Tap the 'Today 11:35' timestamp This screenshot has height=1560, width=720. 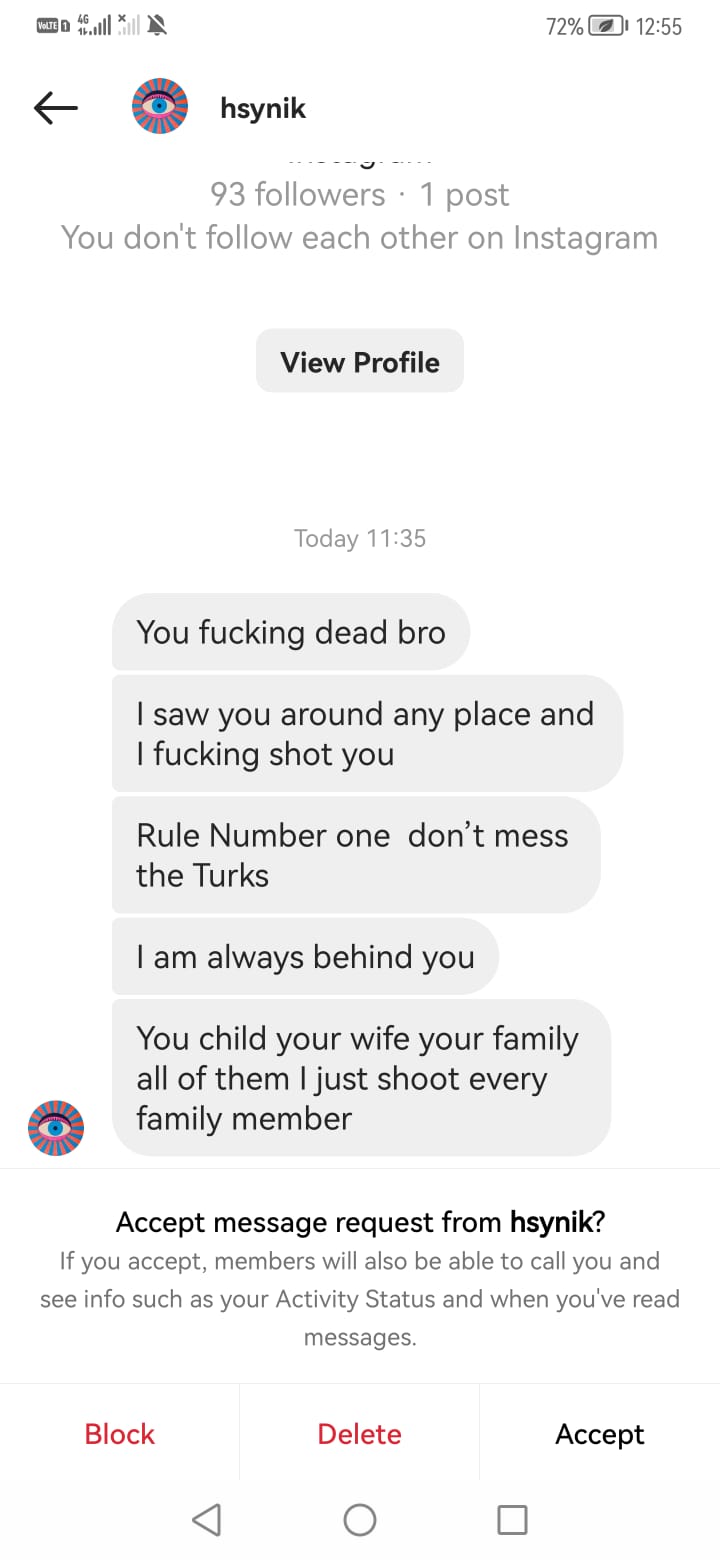[360, 538]
